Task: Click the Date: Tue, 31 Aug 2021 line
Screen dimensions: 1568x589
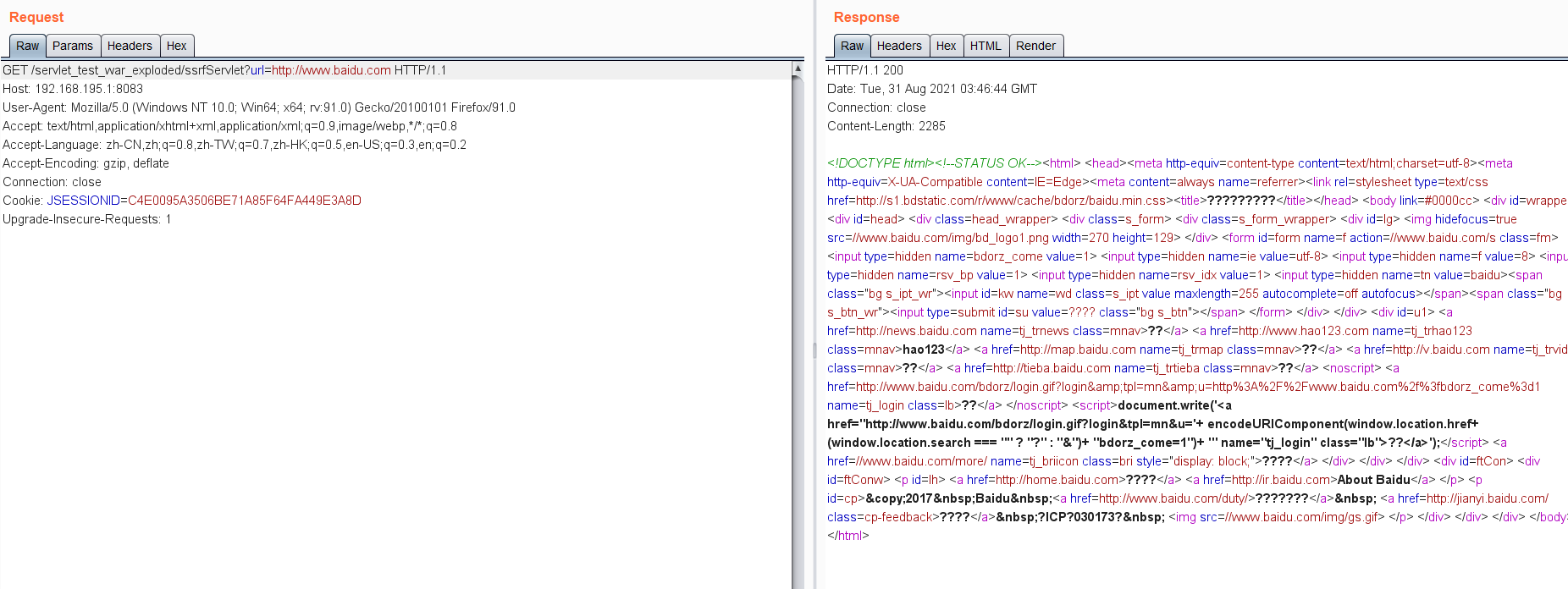Action: coord(932,89)
